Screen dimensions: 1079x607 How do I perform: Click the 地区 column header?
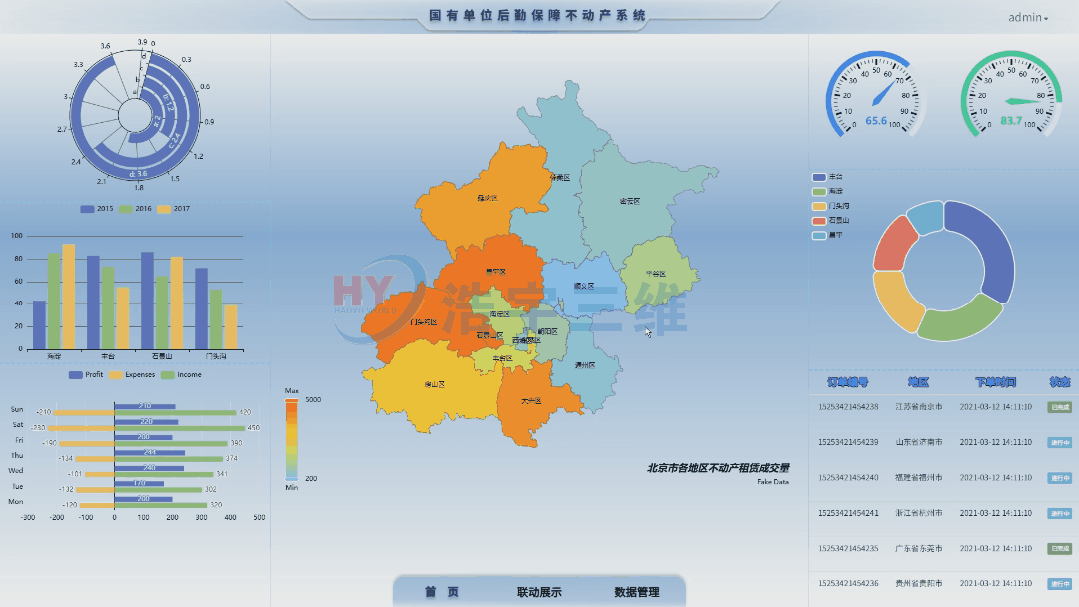click(x=918, y=382)
